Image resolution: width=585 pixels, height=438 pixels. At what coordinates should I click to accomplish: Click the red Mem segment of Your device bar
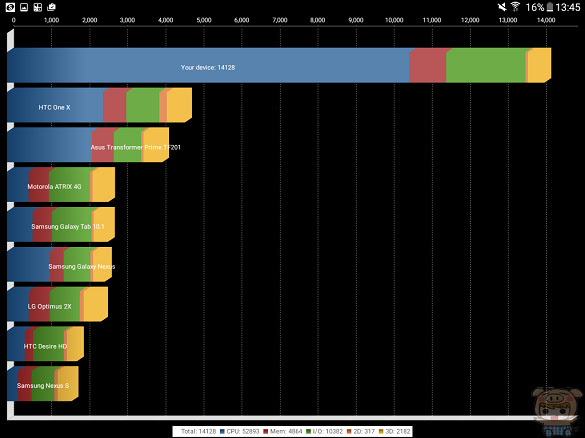click(x=428, y=65)
